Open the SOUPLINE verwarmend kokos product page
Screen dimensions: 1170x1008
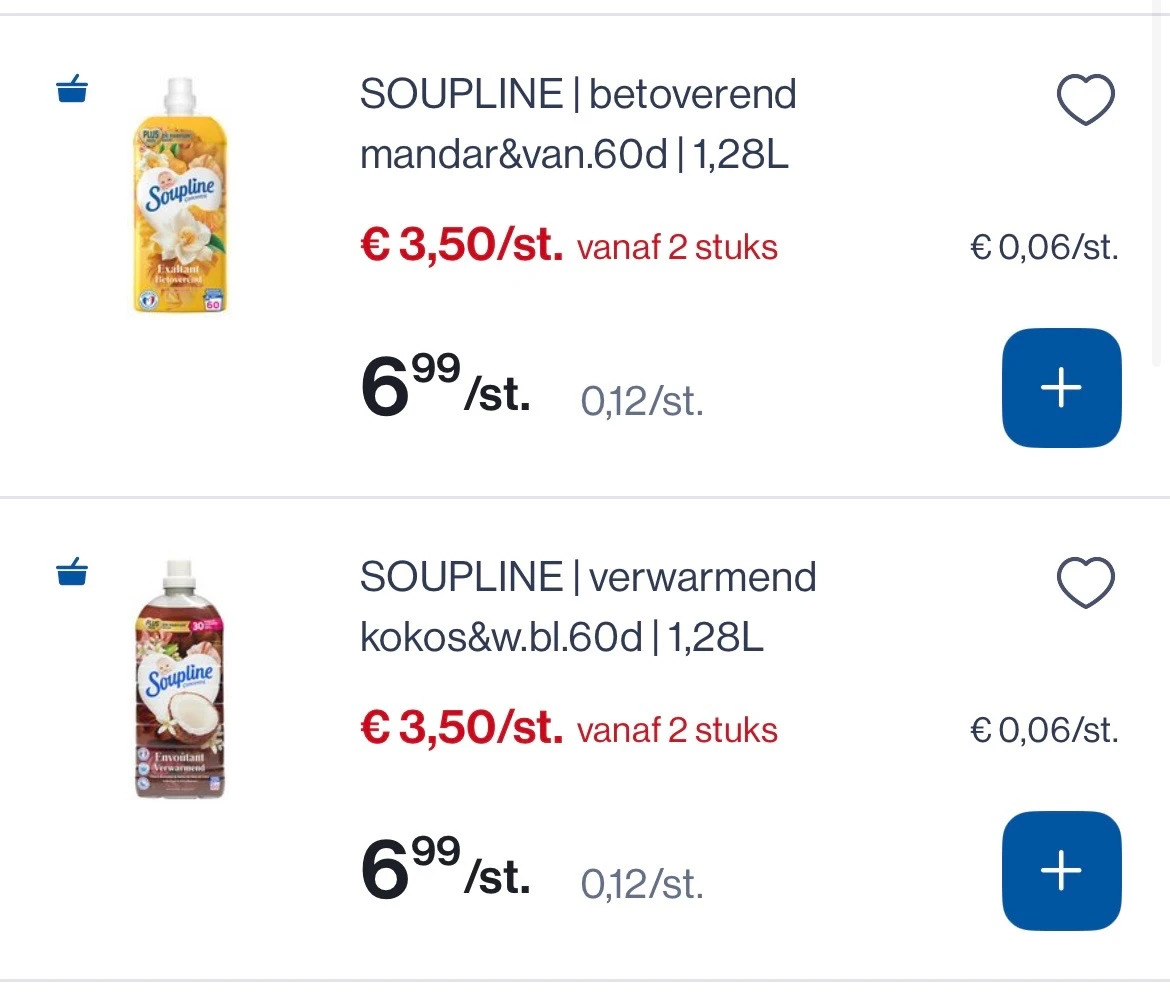click(587, 606)
